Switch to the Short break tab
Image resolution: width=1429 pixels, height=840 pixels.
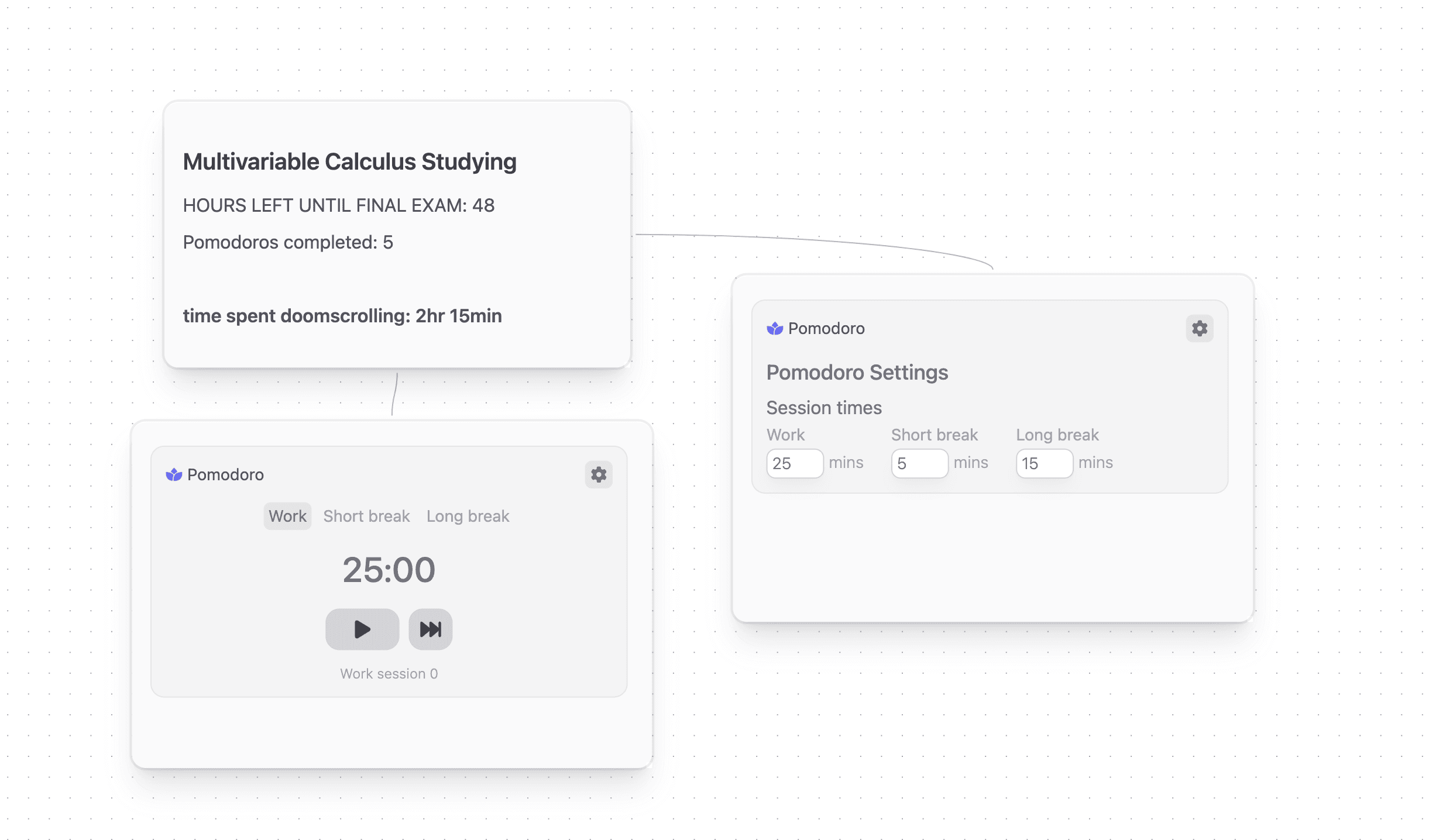[x=366, y=517]
